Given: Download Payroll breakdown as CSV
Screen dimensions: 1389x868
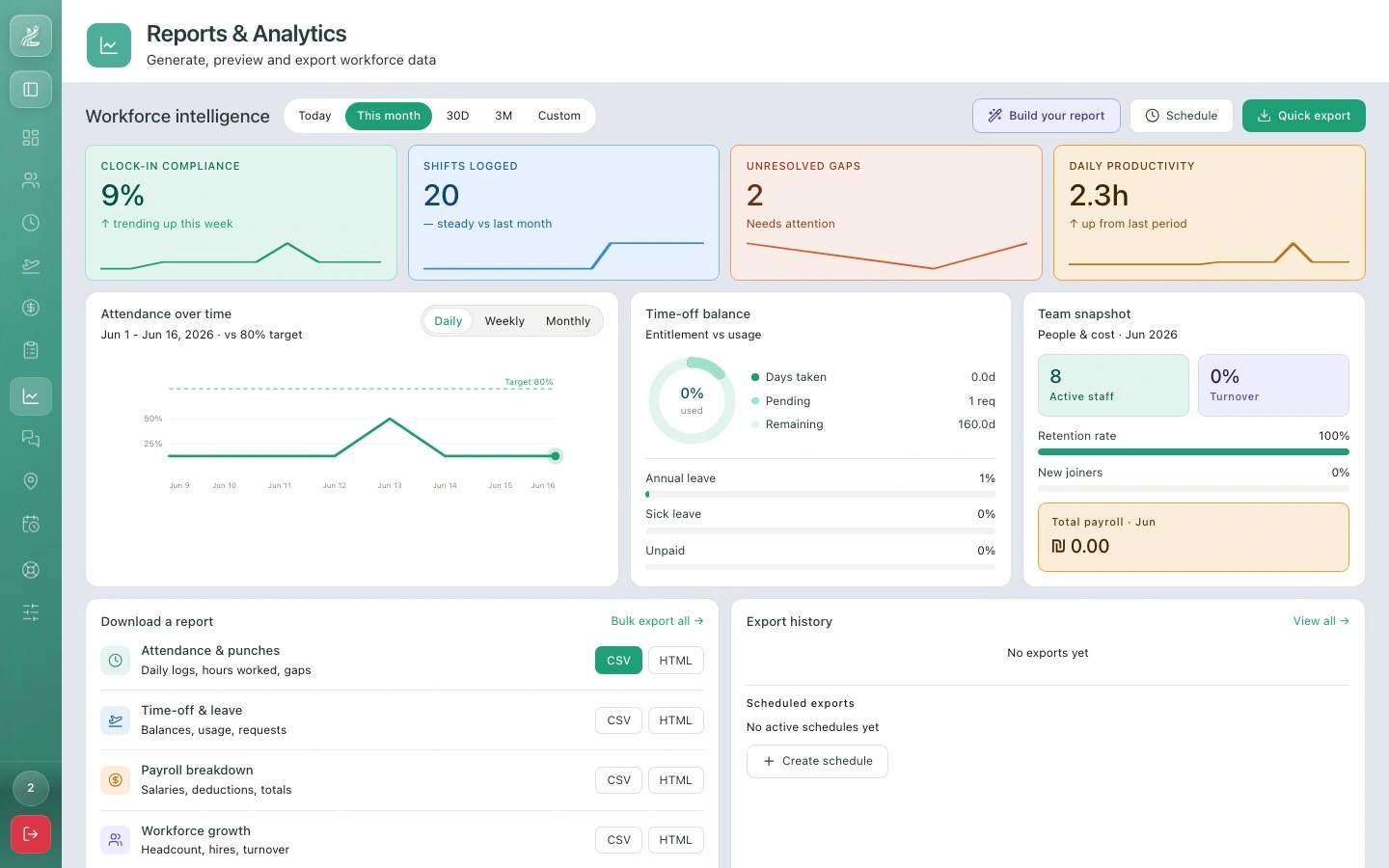Looking at the screenshot, I should 618,780.
